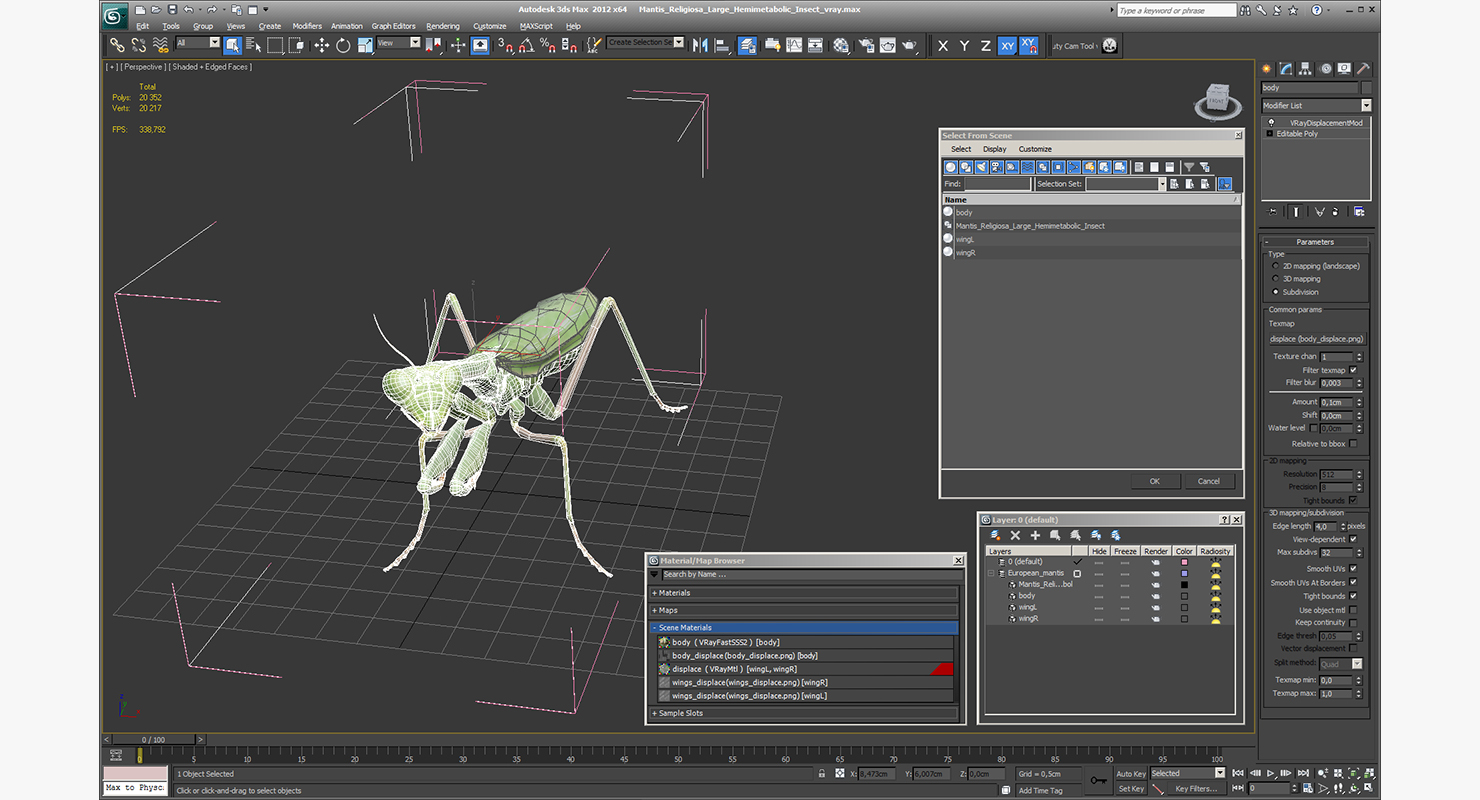
Task: Enable the Keep continuity checkbox
Action: (x=1353, y=622)
